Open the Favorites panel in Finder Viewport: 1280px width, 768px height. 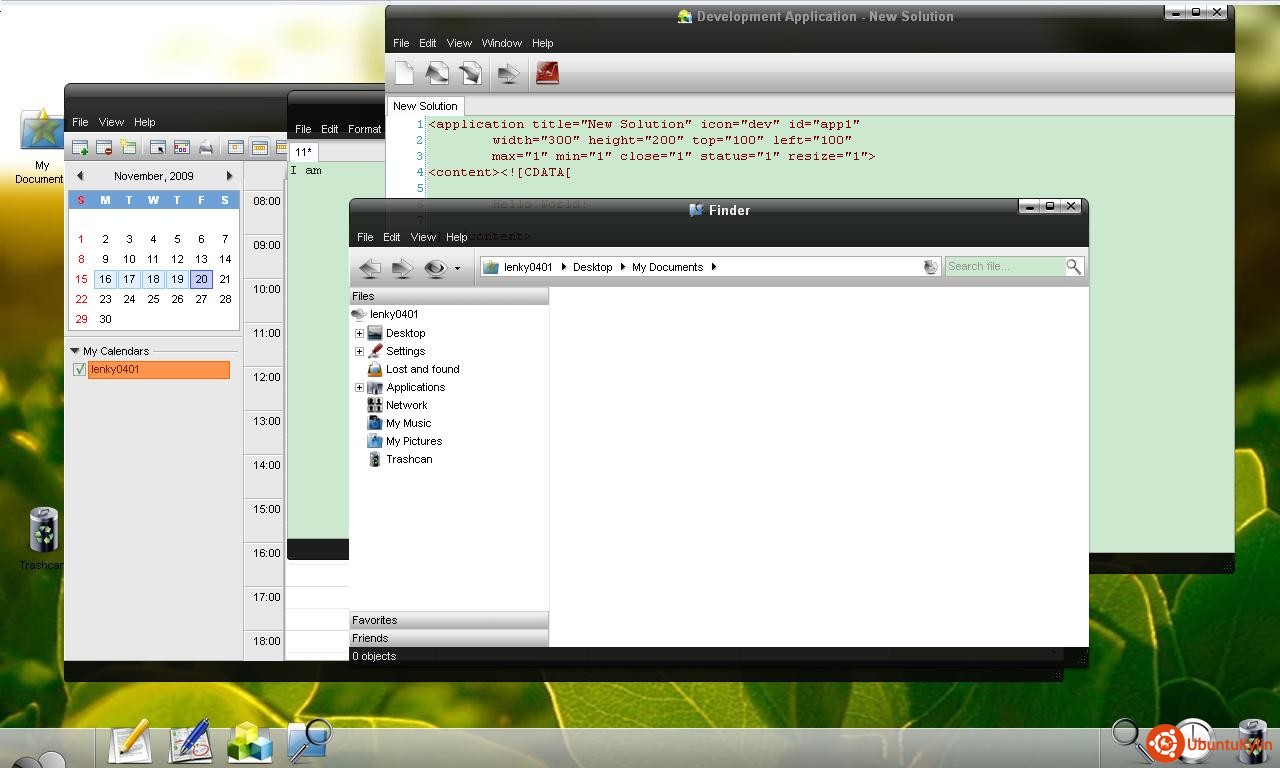click(x=449, y=620)
